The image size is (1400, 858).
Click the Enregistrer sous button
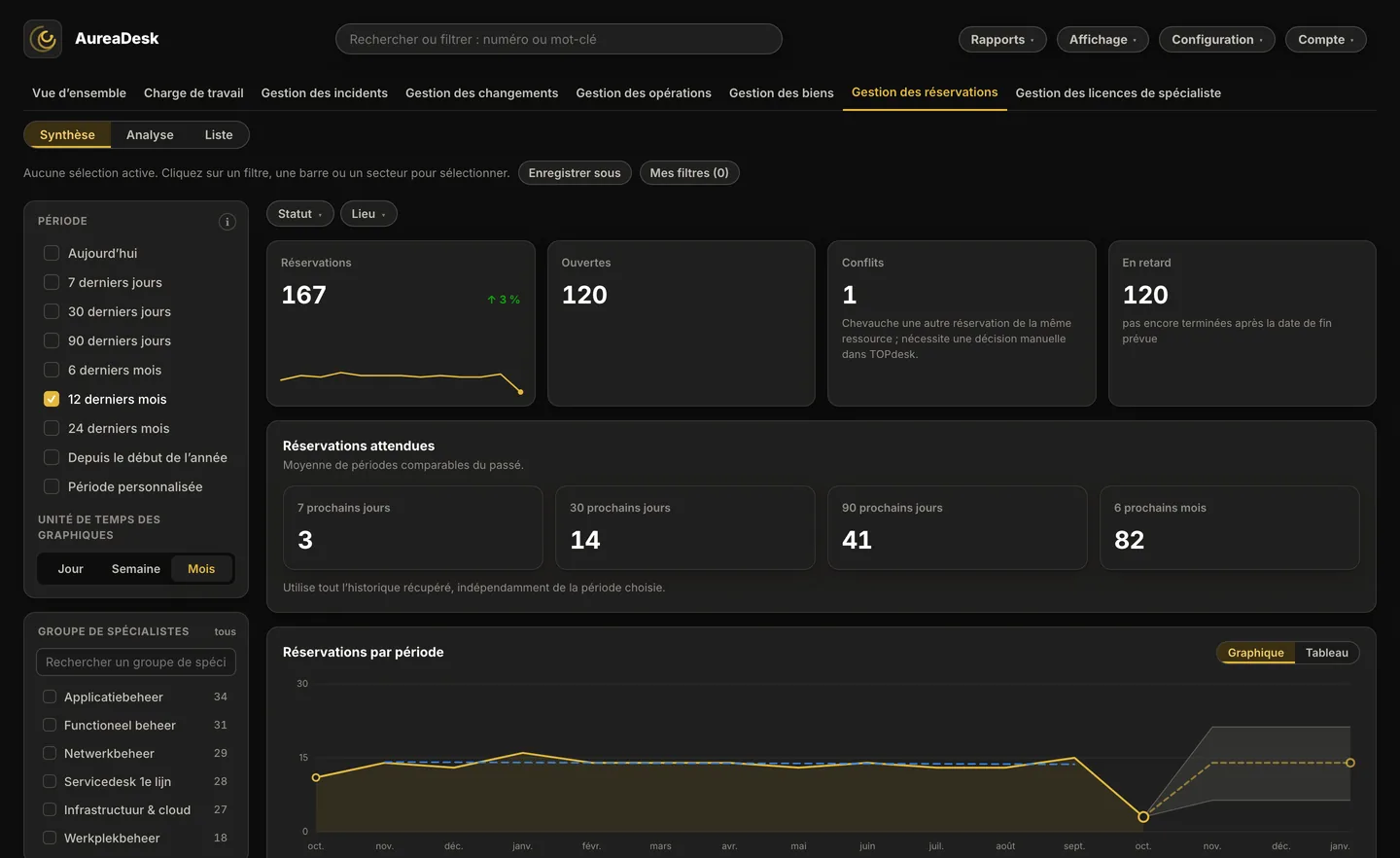pos(575,173)
